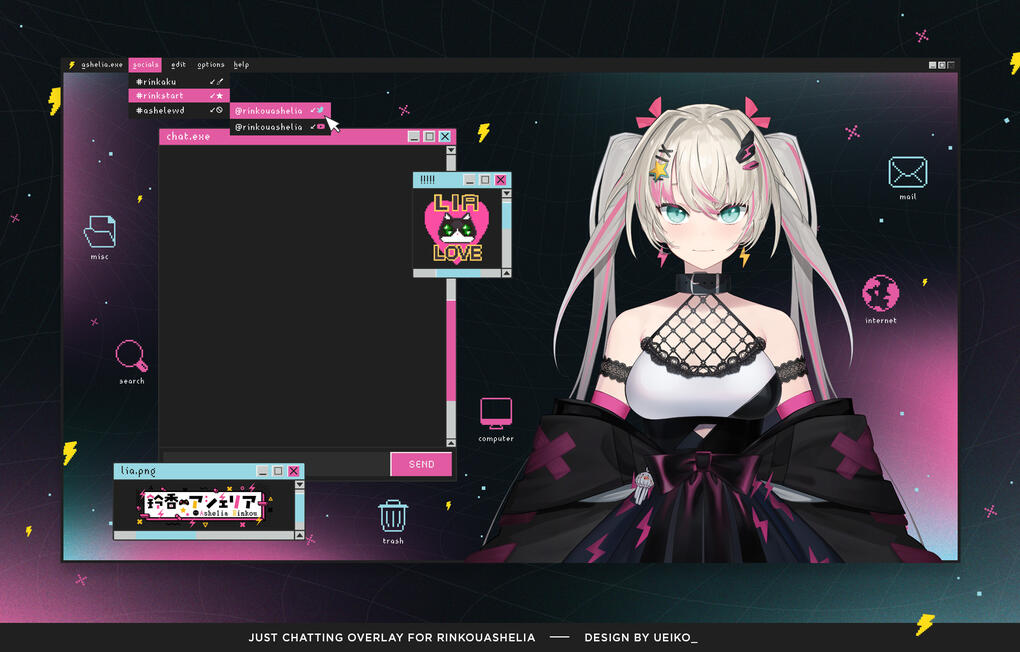Expand the edit menu
This screenshot has width=1020, height=652.
coord(178,65)
